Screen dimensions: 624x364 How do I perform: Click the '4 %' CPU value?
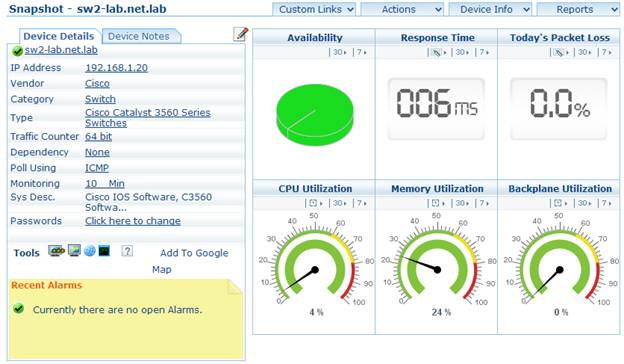point(316,312)
